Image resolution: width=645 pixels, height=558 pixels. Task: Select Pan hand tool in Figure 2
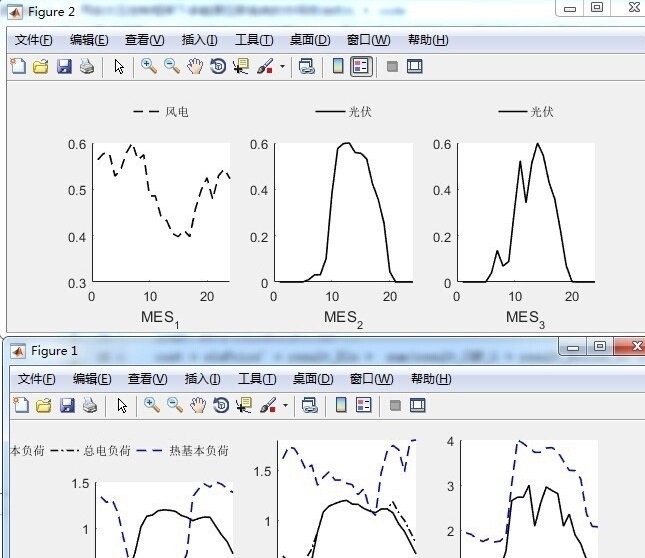point(195,66)
